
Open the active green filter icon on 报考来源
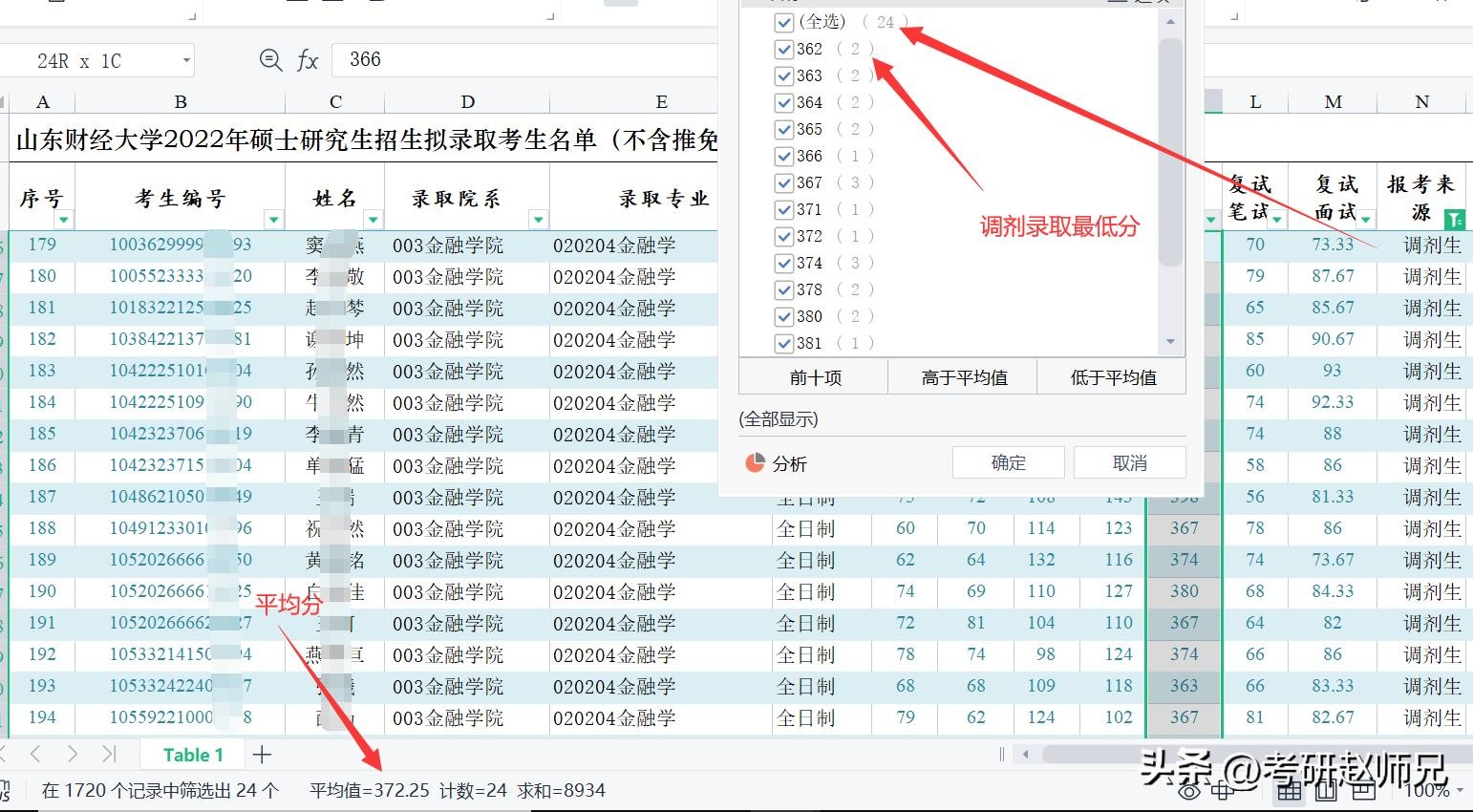click(x=1454, y=220)
